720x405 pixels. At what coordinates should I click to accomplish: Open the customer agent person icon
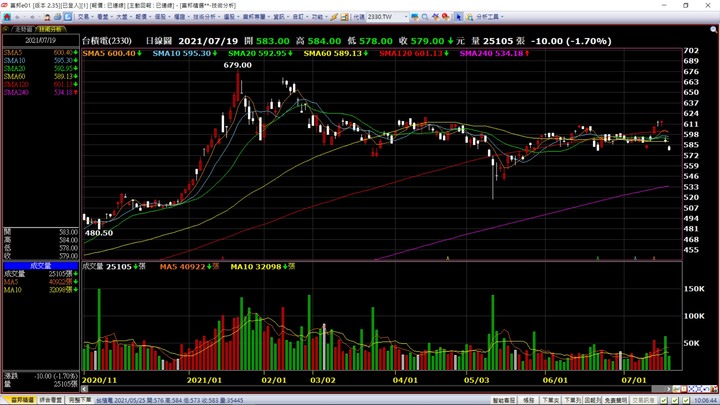click(47, 17)
